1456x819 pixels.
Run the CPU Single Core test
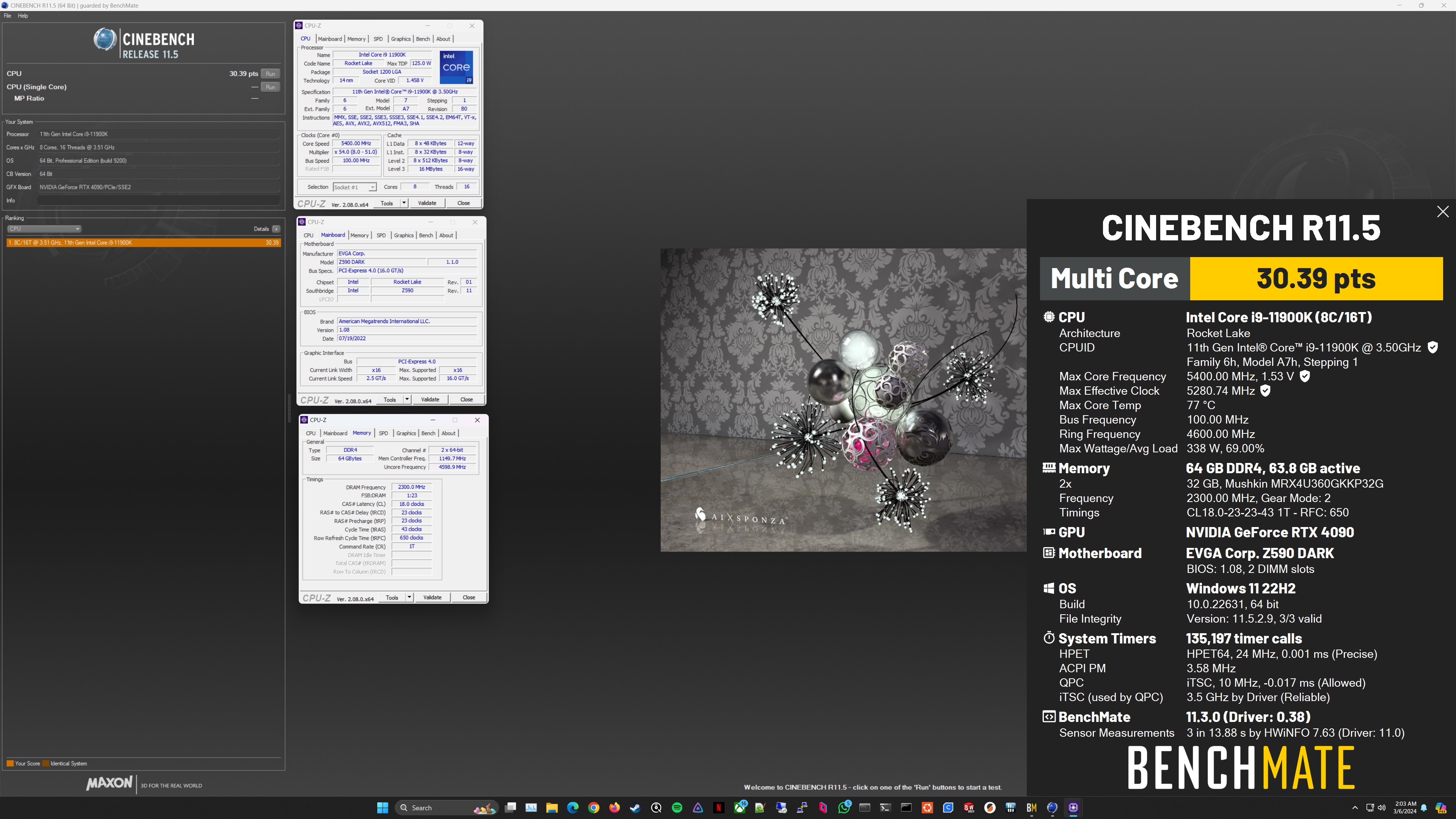(270, 87)
